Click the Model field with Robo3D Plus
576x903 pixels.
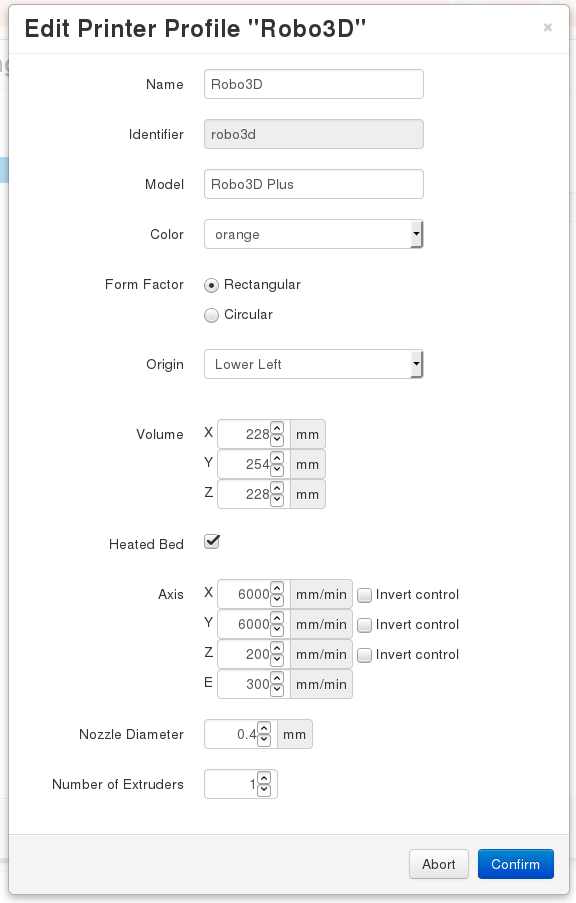click(x=314, y=184)
